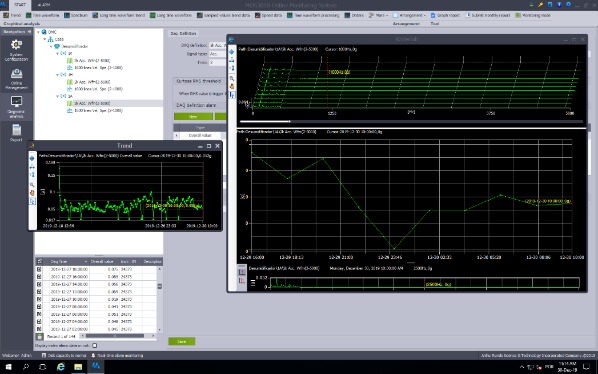Switch to the Start ribbon tab
This screenshot has width=598, height=374.
click(20, 5)
